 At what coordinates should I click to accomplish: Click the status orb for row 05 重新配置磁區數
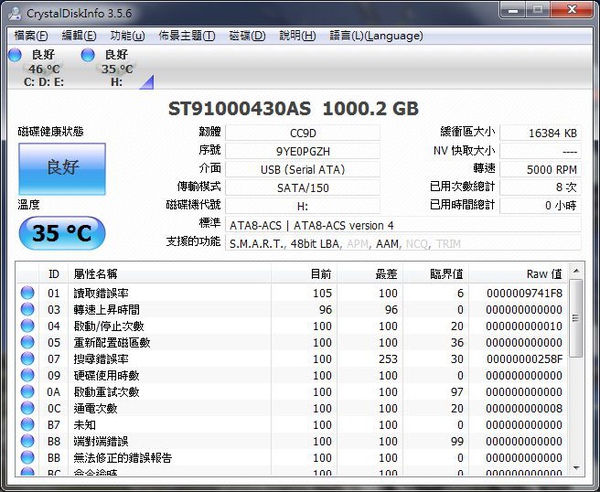click(x=27, y=342)
